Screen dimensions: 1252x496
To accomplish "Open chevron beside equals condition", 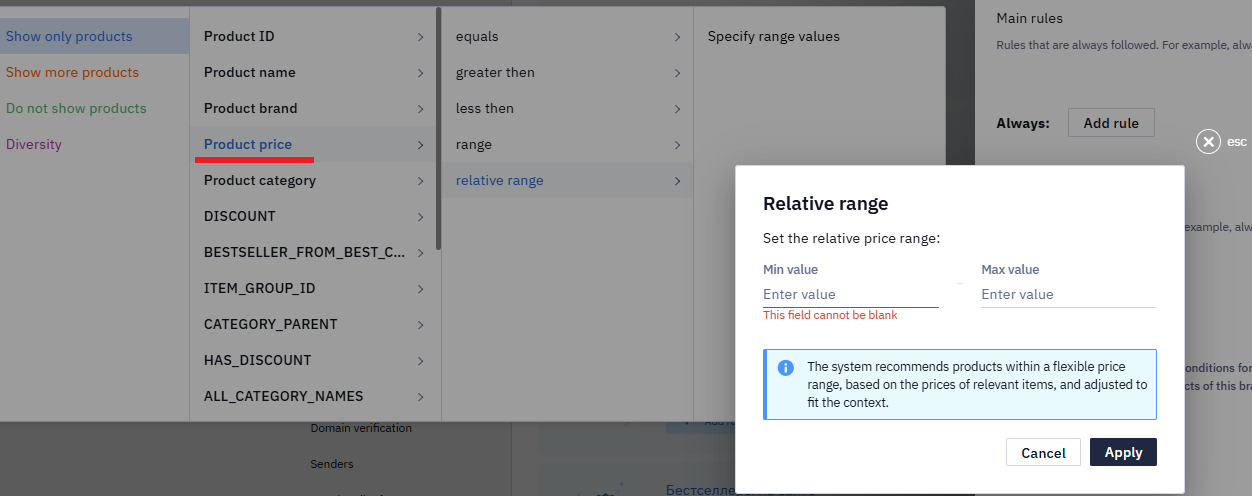I will (677, 37).
